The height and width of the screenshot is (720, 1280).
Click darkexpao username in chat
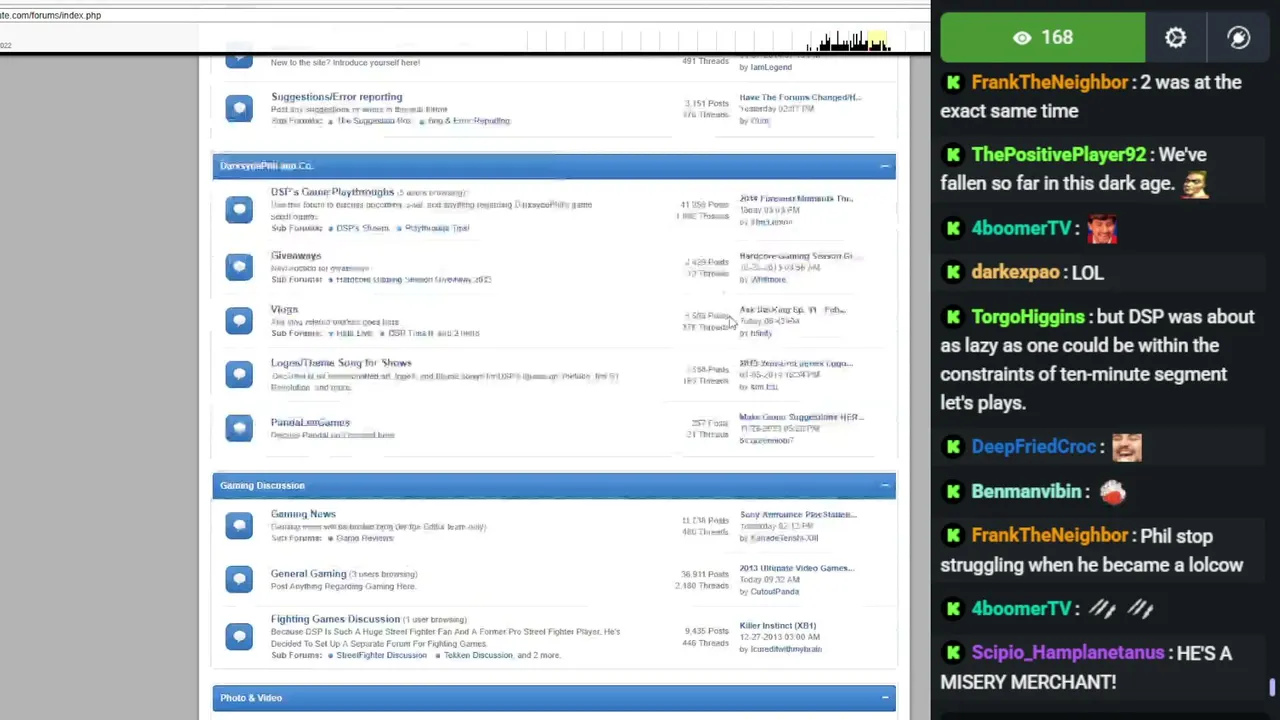pos(1015,273)
